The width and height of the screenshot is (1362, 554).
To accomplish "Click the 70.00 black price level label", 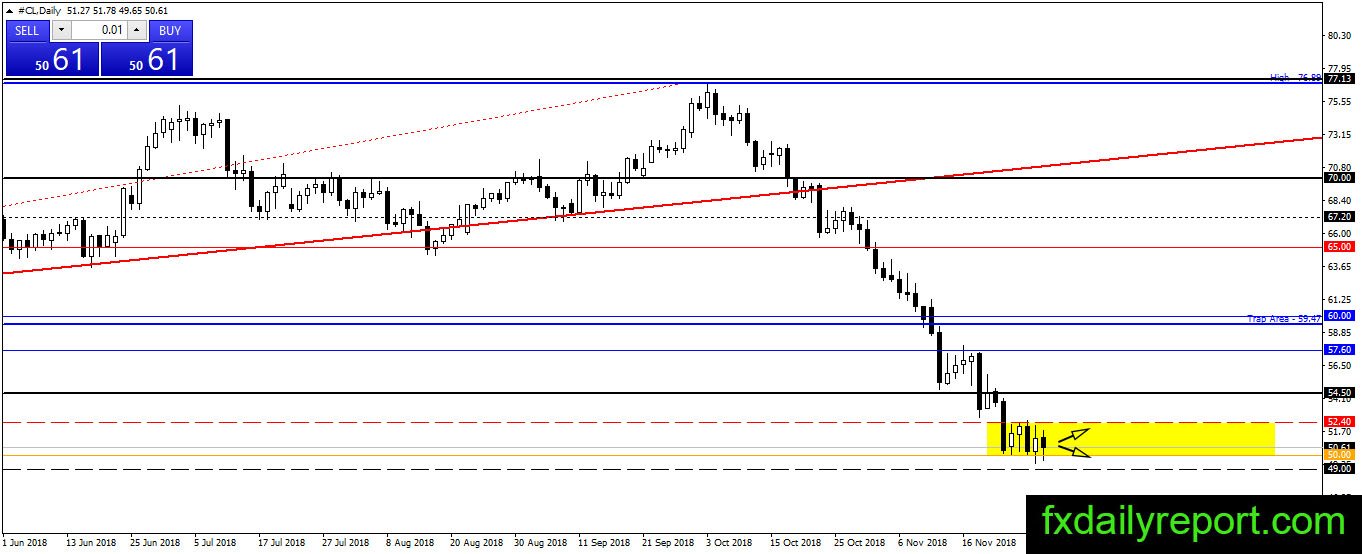I will 1339,178.
